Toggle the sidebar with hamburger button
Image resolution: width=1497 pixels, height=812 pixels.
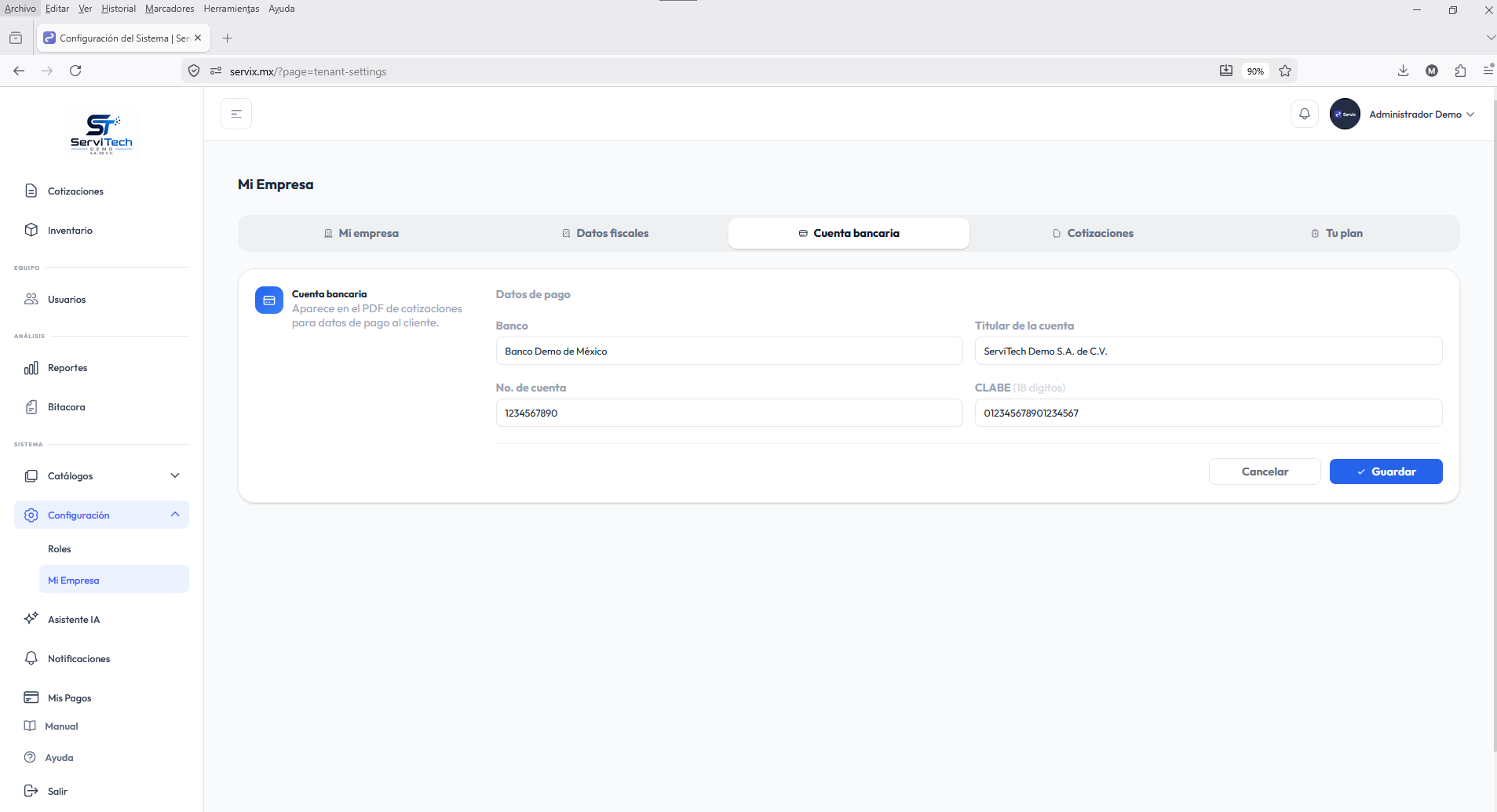(236, 114)
